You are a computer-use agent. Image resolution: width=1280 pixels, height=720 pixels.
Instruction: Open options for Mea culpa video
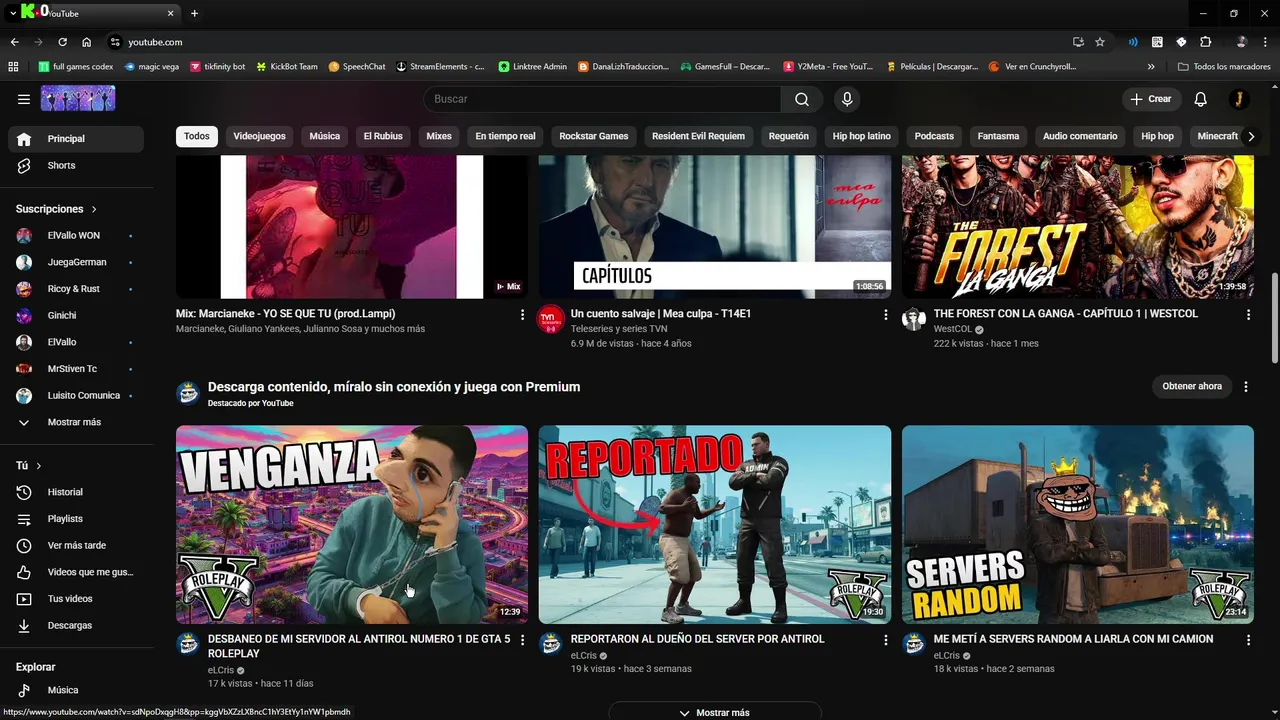click(885, 314)
